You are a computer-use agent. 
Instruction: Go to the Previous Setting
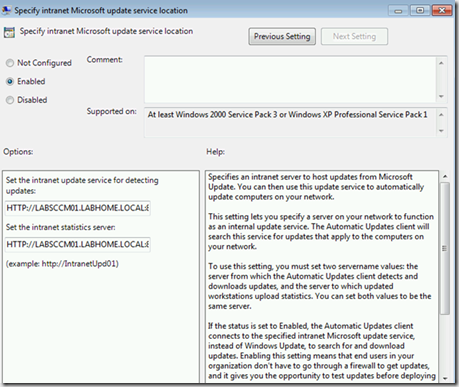click(x=282, y=36)
